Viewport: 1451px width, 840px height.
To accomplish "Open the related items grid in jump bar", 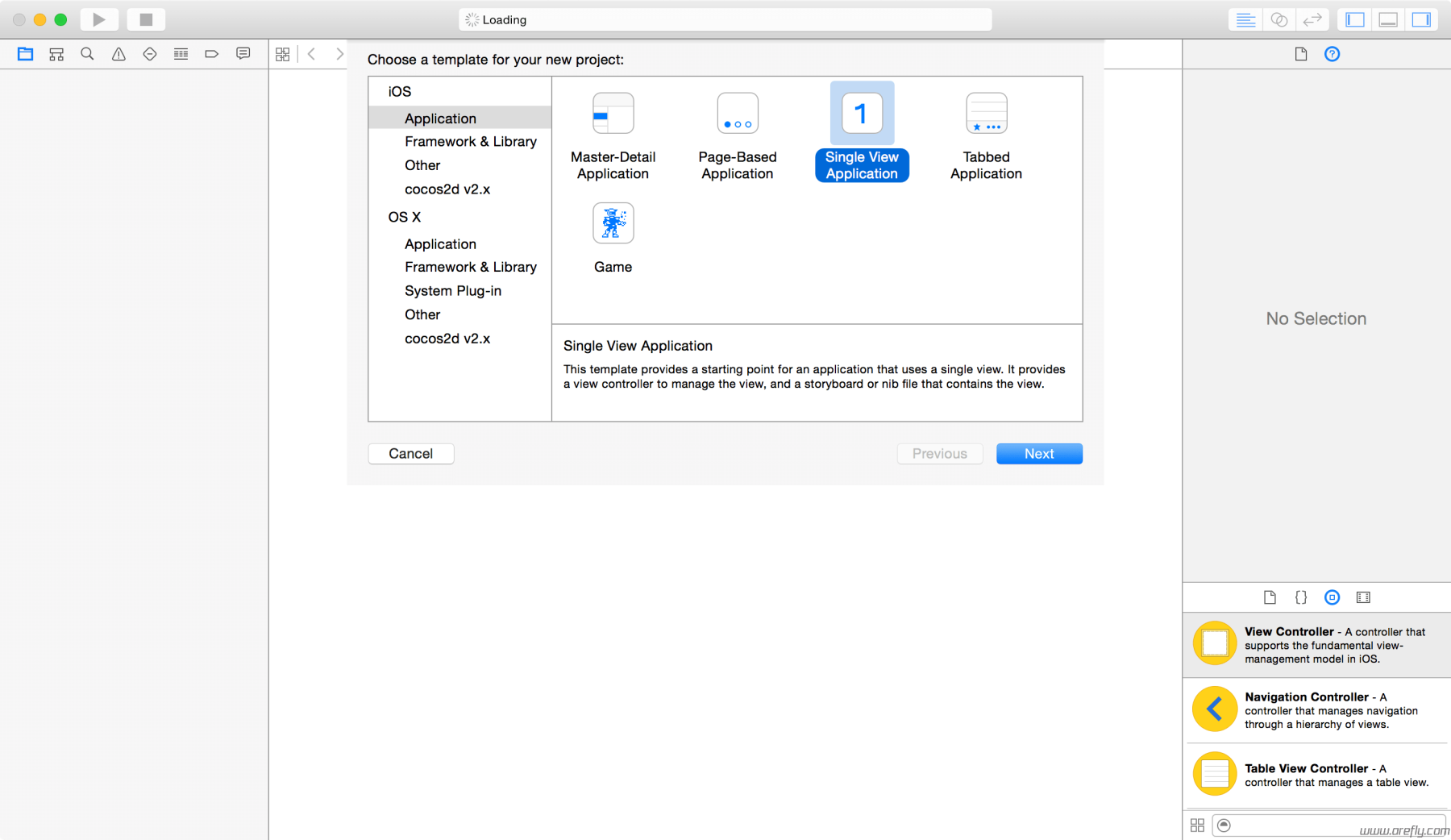I will click(282, 53).
